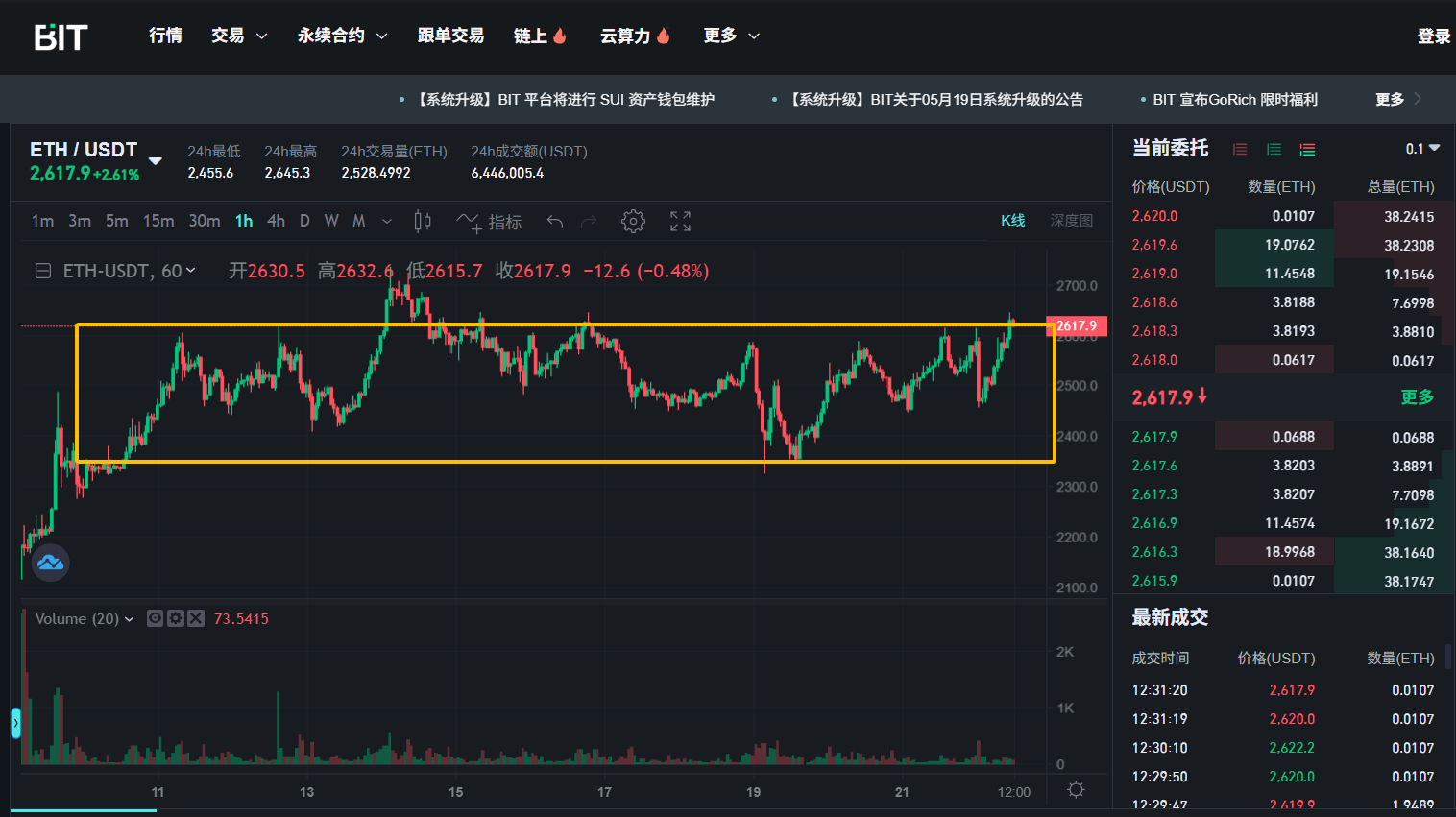The image size is (1456, 817).
Task: Expand the ETH / USDT pair selector
Action: (156, 160)
